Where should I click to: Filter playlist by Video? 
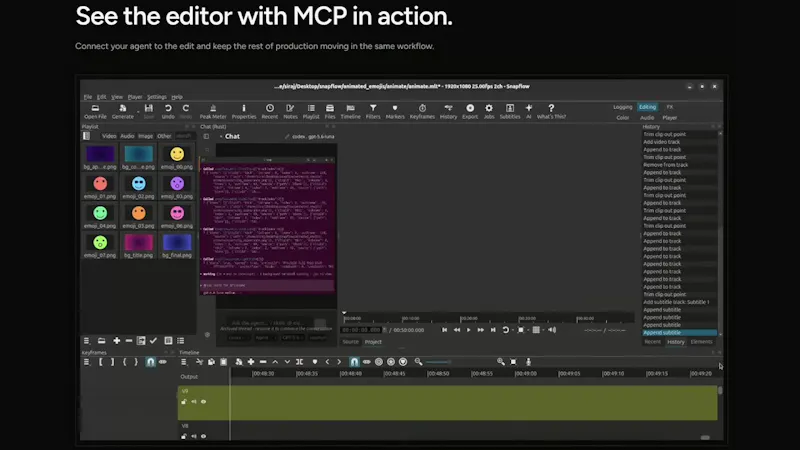[109, 136]
